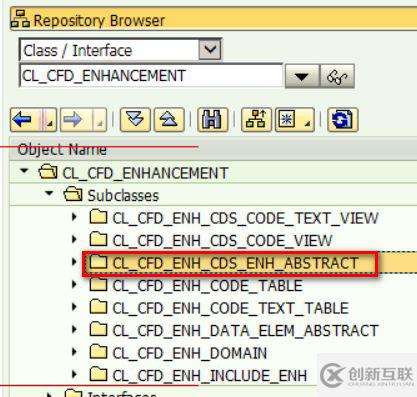Select CL_CFD_ENH_CODE_TABLE subclass

pos(207,286)
